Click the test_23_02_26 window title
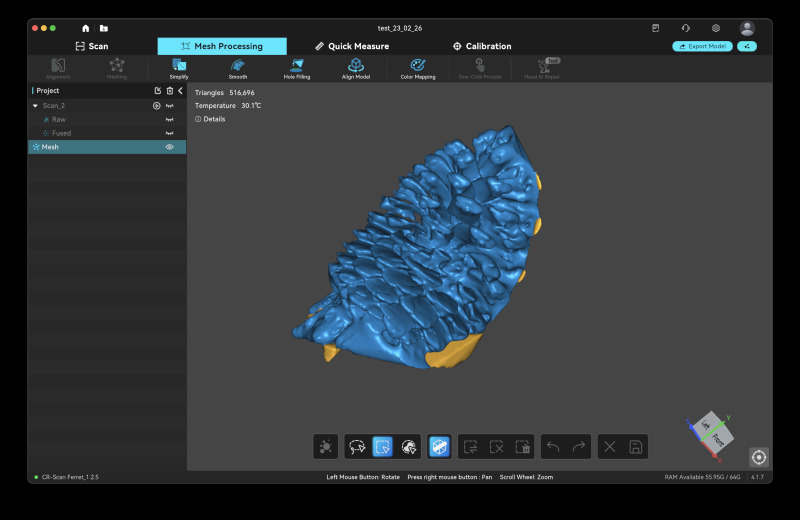Viewport: 800px width, 520px height. pyautogui.click(x=400, y=28)
